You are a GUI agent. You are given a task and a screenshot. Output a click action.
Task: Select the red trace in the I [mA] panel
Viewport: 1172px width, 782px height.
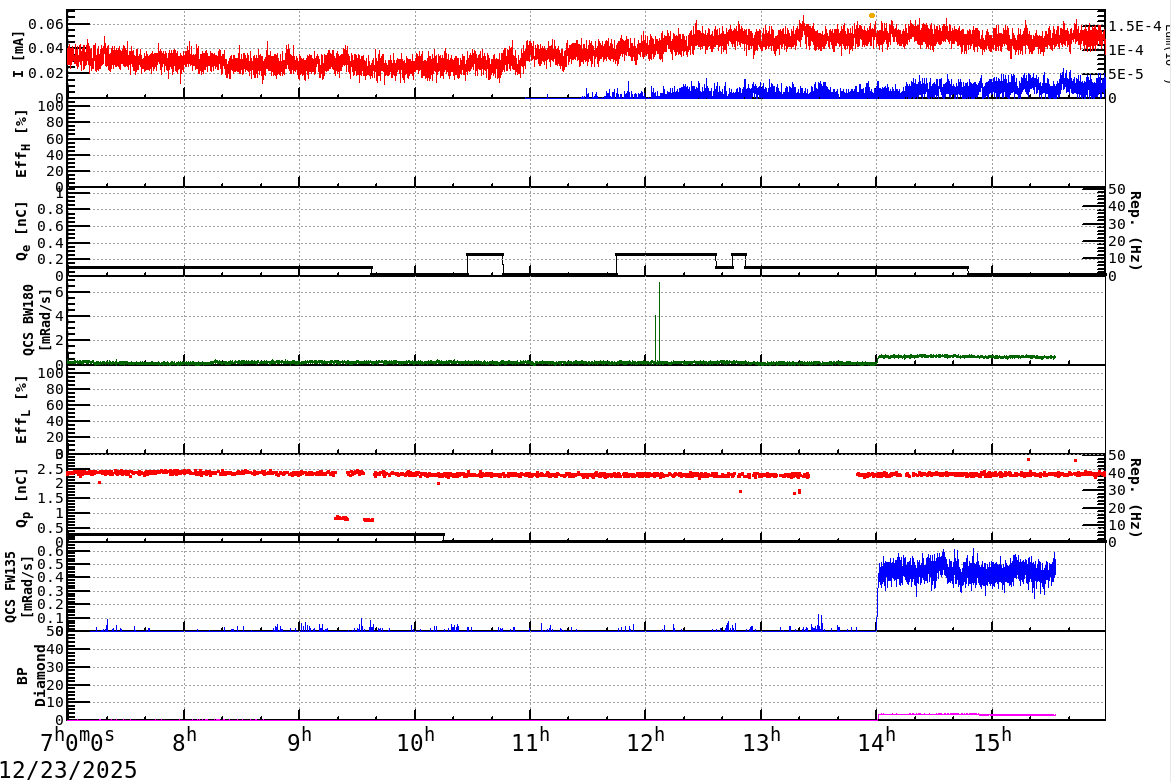[x=400, y=60]
